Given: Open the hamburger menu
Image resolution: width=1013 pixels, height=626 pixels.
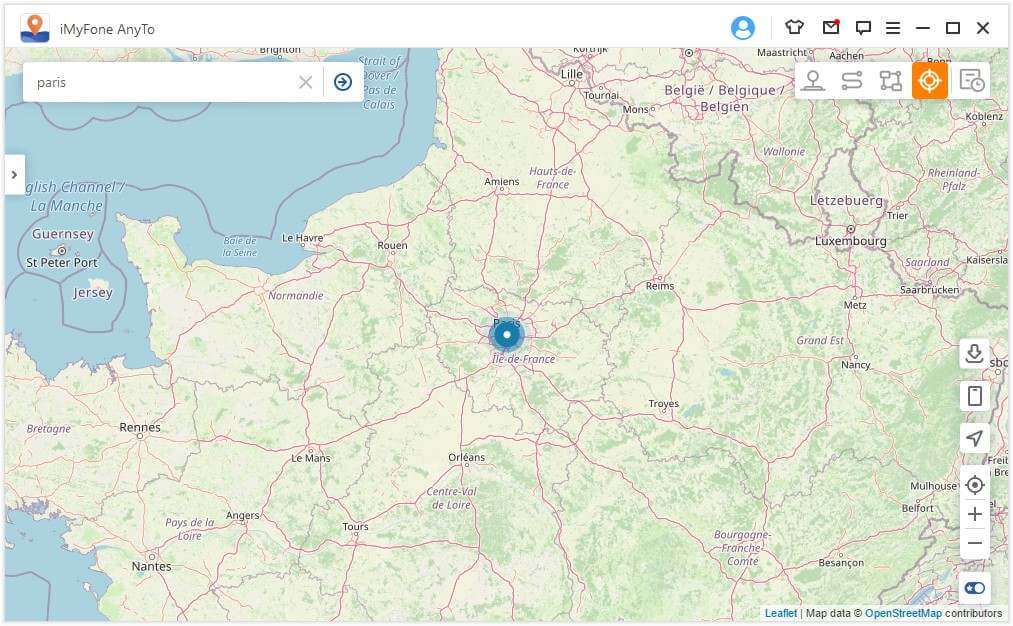Looking at the screenshot, I should click(x=893, y=28).
